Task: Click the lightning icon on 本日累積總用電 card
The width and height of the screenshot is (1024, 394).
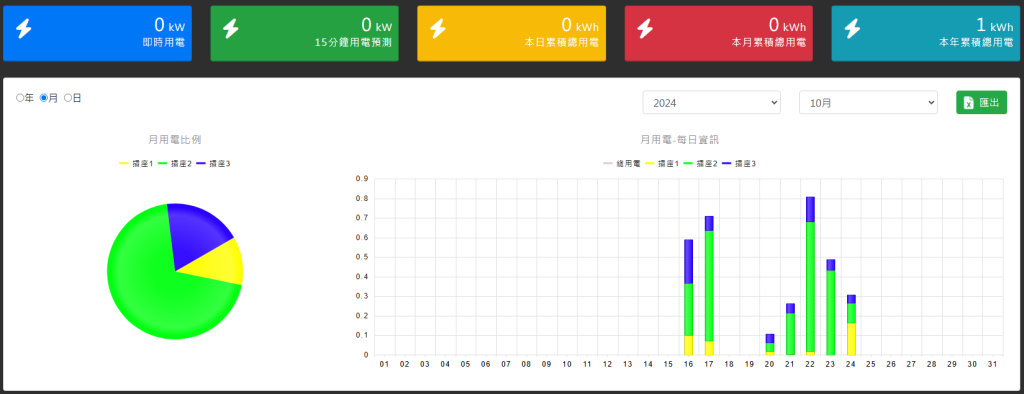Action: (x=438, y=28)
